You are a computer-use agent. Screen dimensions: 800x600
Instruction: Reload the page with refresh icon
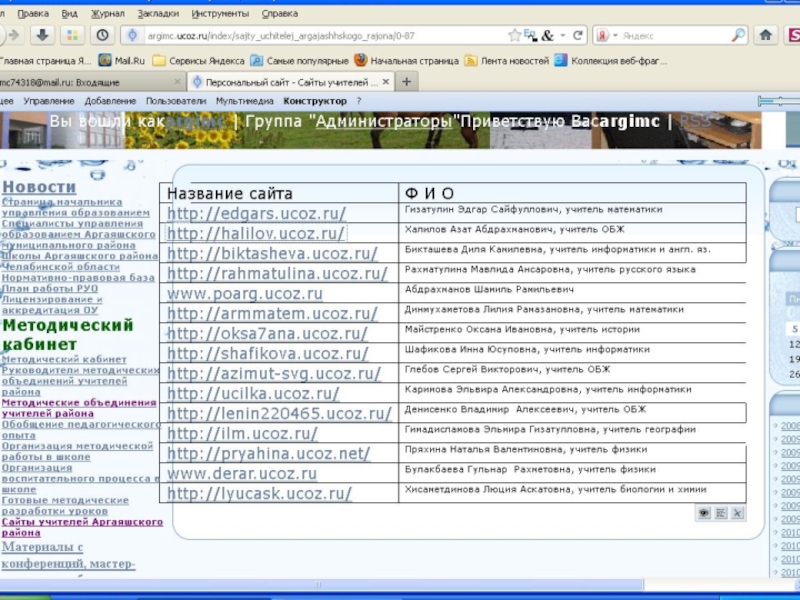coord(578,35)
